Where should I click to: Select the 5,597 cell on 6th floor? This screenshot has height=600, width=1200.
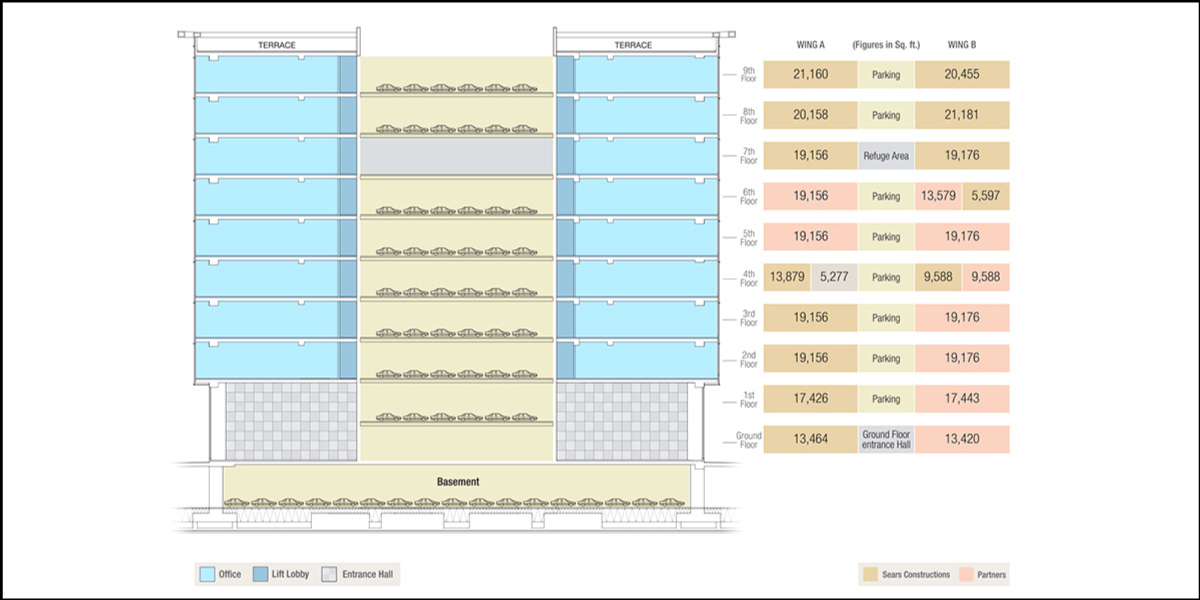pyautogui.click(x=986, y=196)
